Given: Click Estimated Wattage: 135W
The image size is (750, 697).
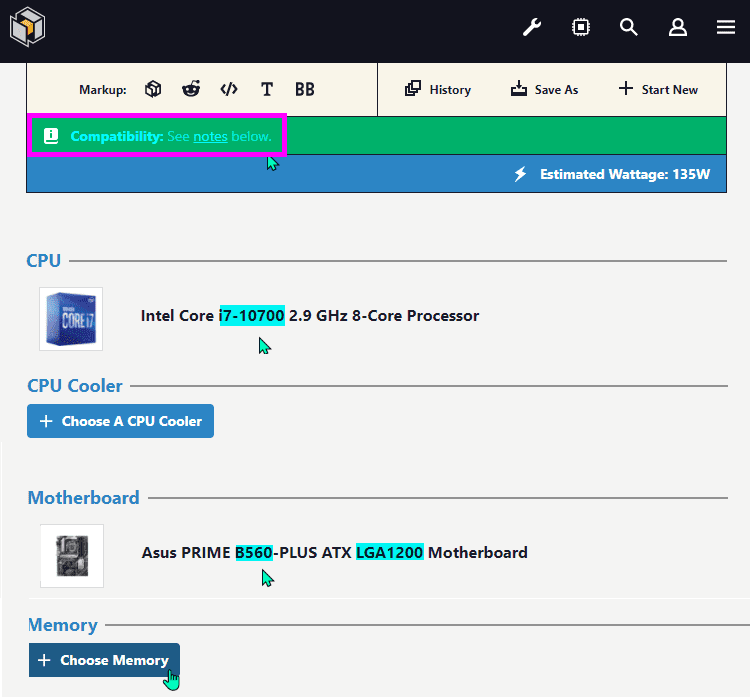Looking at the screenshot, I should click(625, 174).
